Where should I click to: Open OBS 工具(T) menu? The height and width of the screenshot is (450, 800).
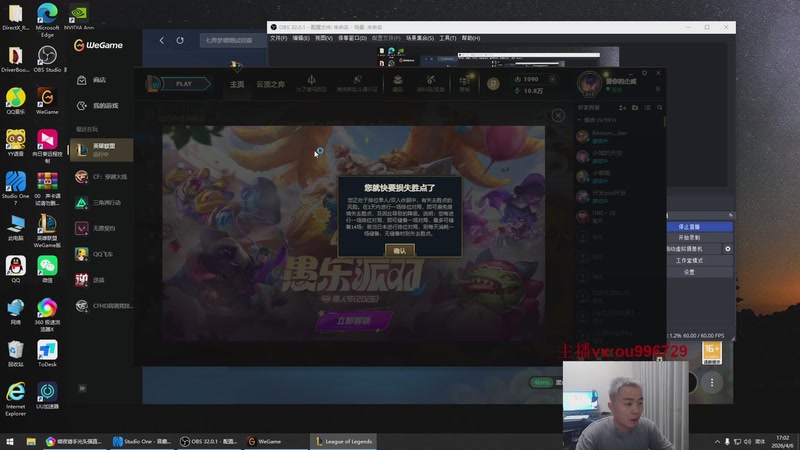pyautogui.click(x=448, y=38)
